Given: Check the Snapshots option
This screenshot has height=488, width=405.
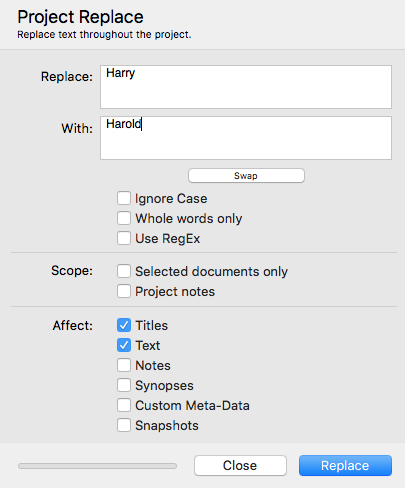Looking at the screenshot, I should 124,425.
